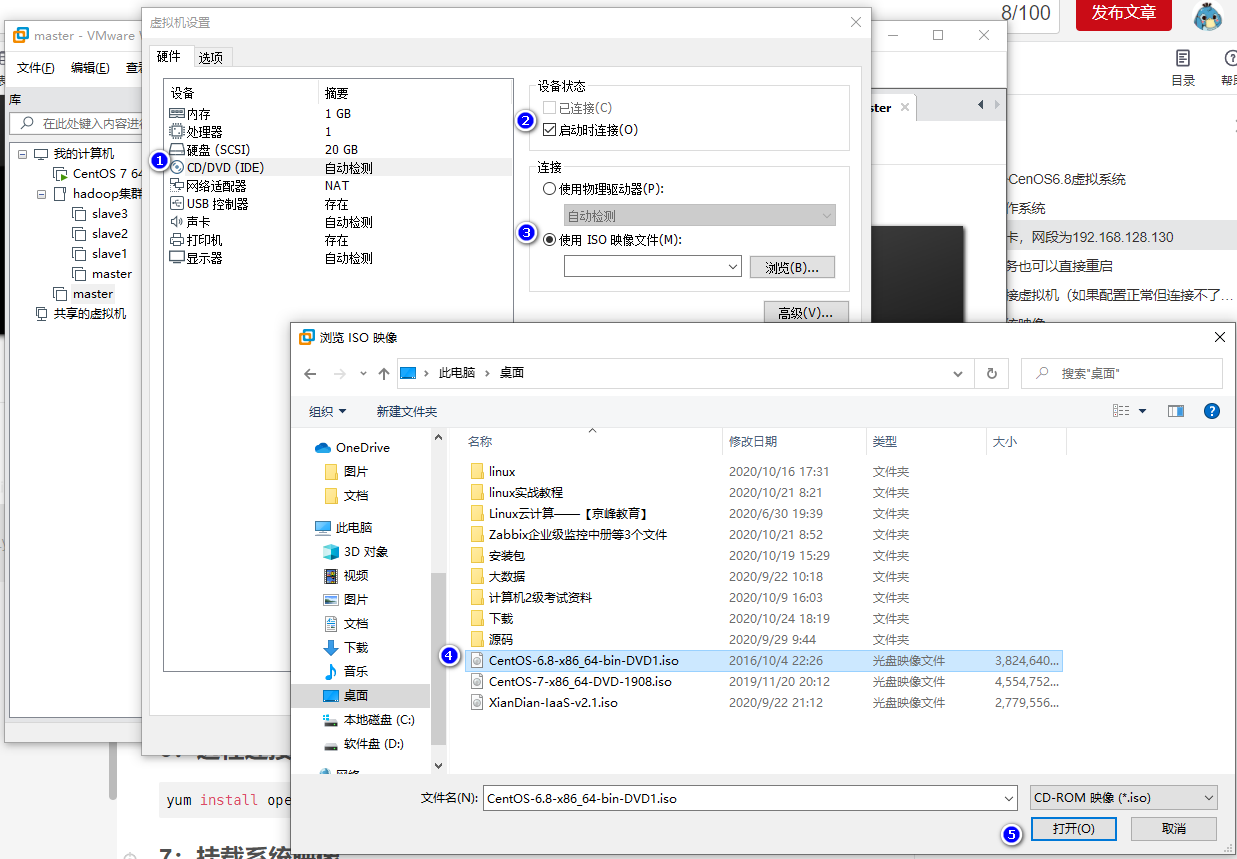Open the file name combo box dropdown arrow
The height and width of the screenshot is (859, 1237).
click(1008, 798)
